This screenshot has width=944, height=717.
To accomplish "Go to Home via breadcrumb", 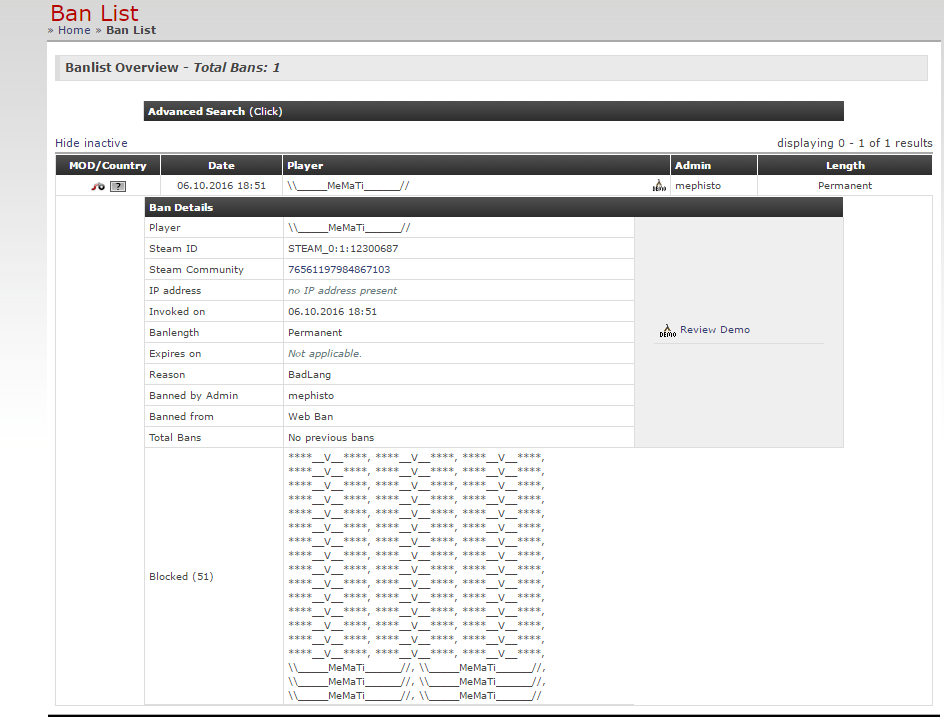I will (x=74, y=30).
